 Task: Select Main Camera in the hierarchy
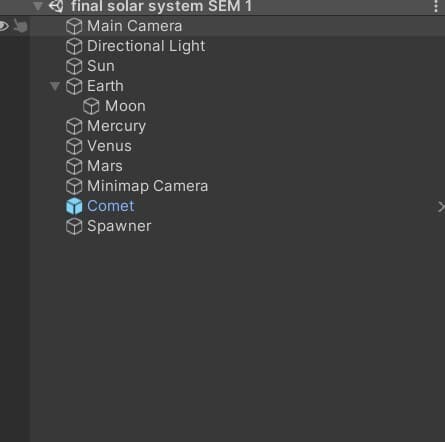pyautogui.click(x=134, y=26)
